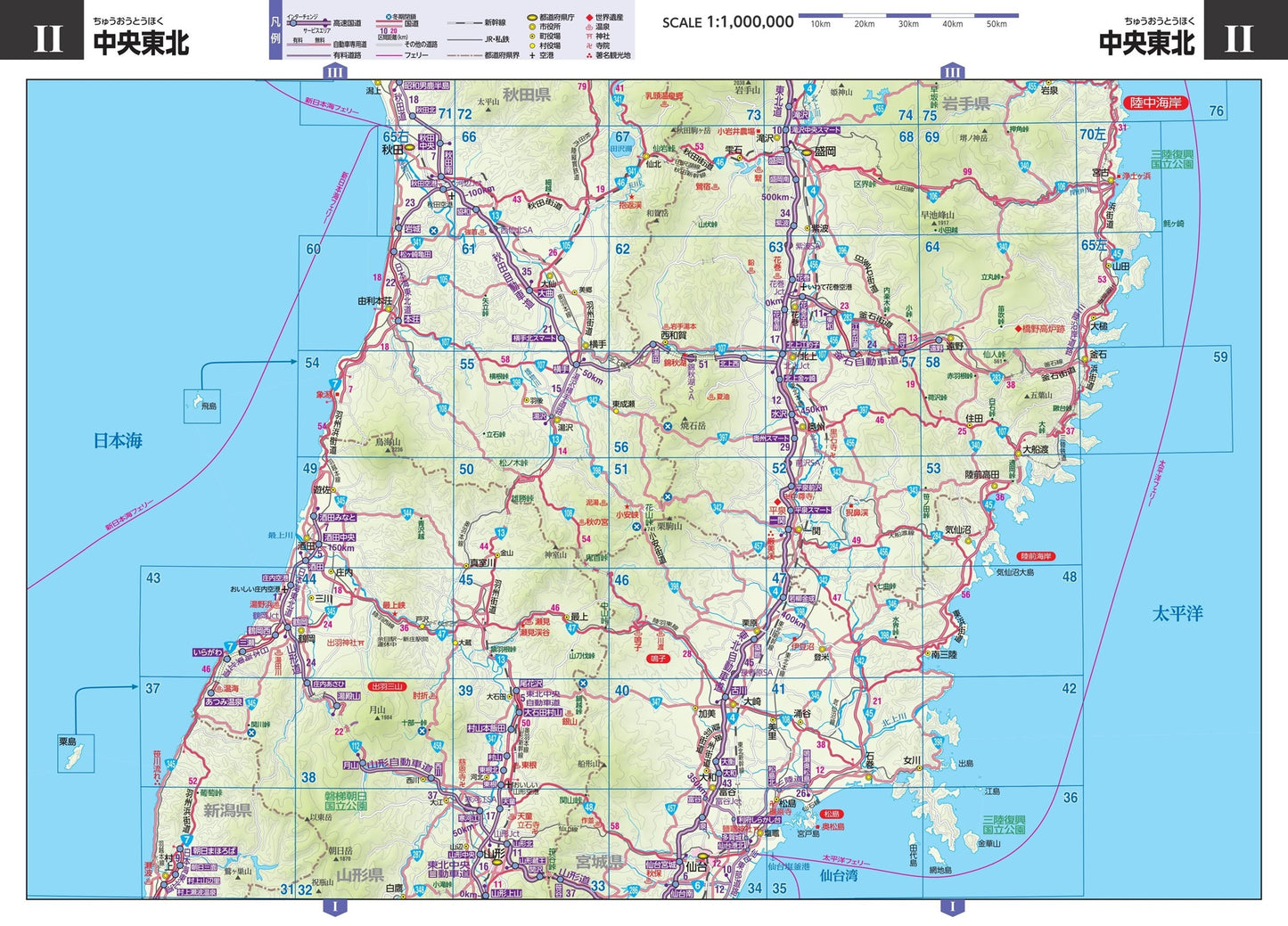Click the 町役場 symbol in the legend

click(x=531, y=37)
